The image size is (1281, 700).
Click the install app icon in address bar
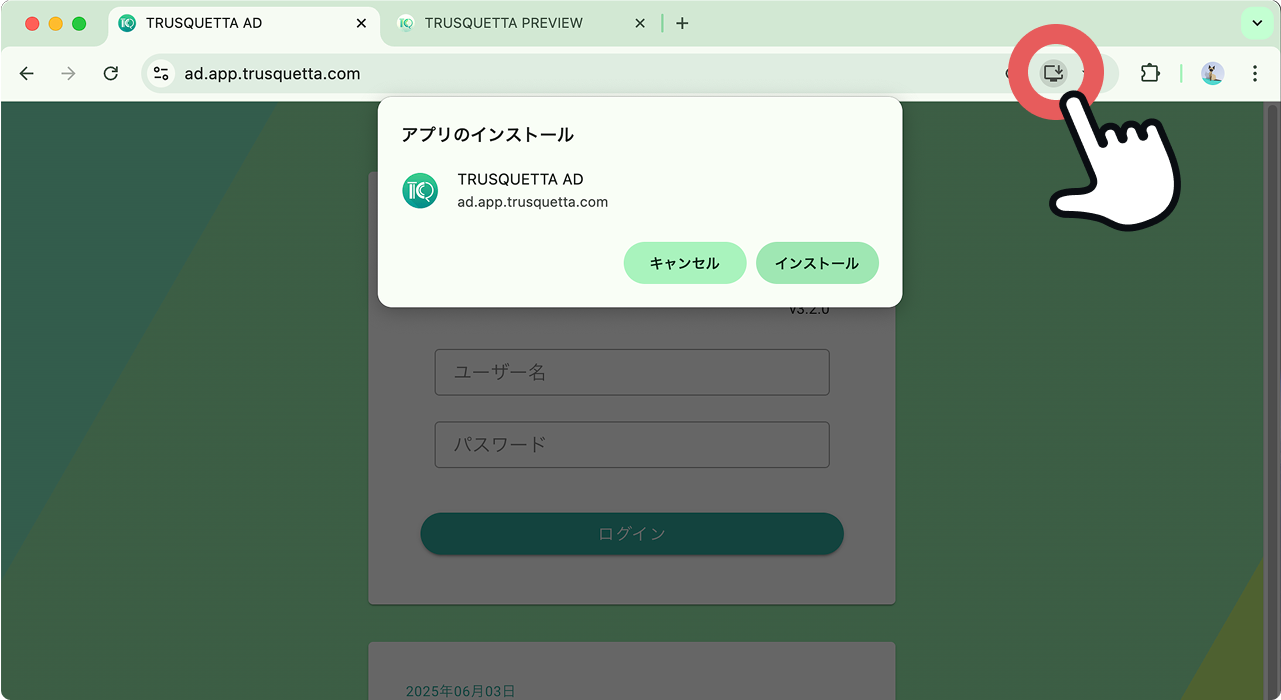click(x=1053, y=72)
